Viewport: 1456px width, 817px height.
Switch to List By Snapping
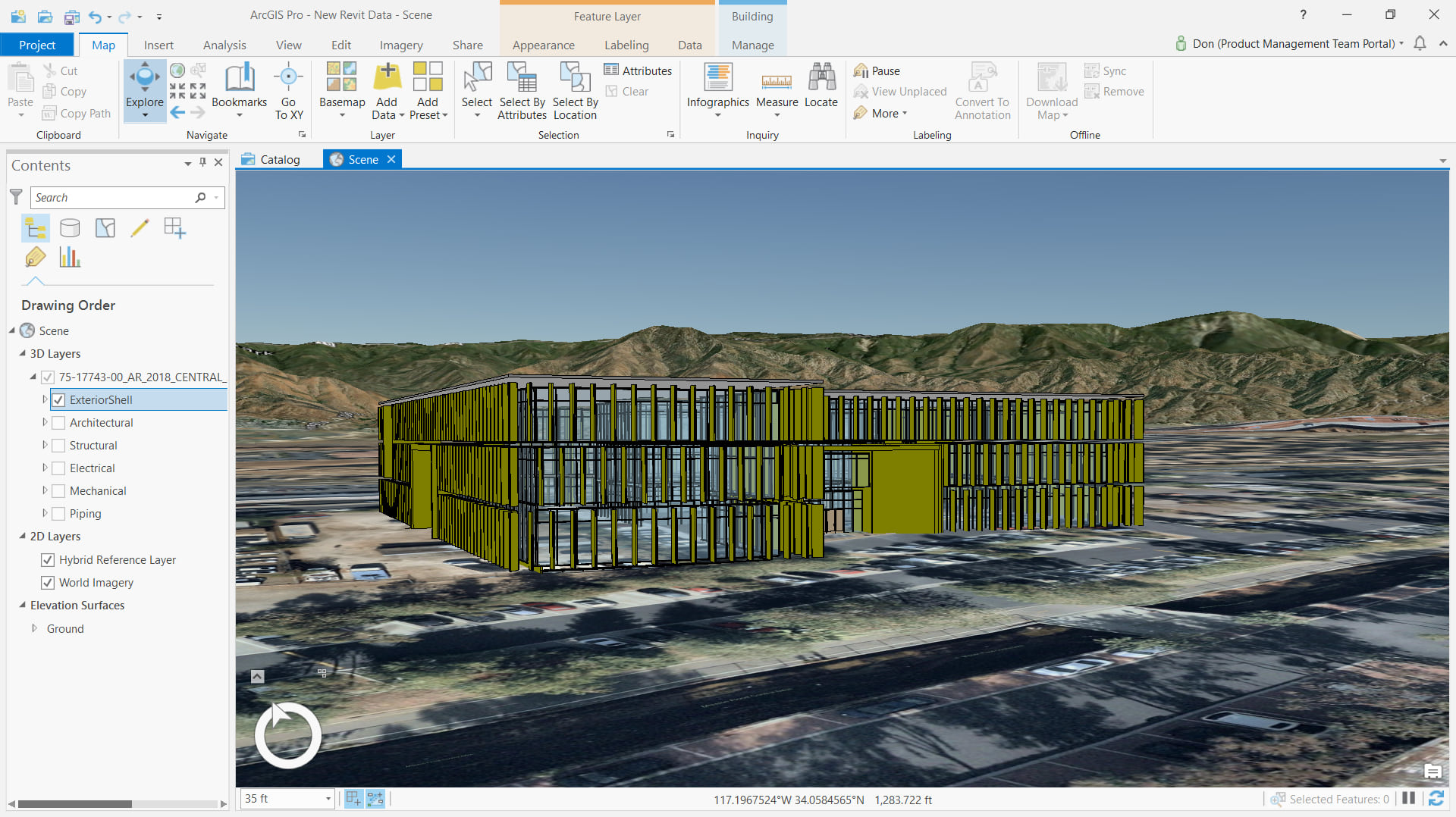pos(174,227)
